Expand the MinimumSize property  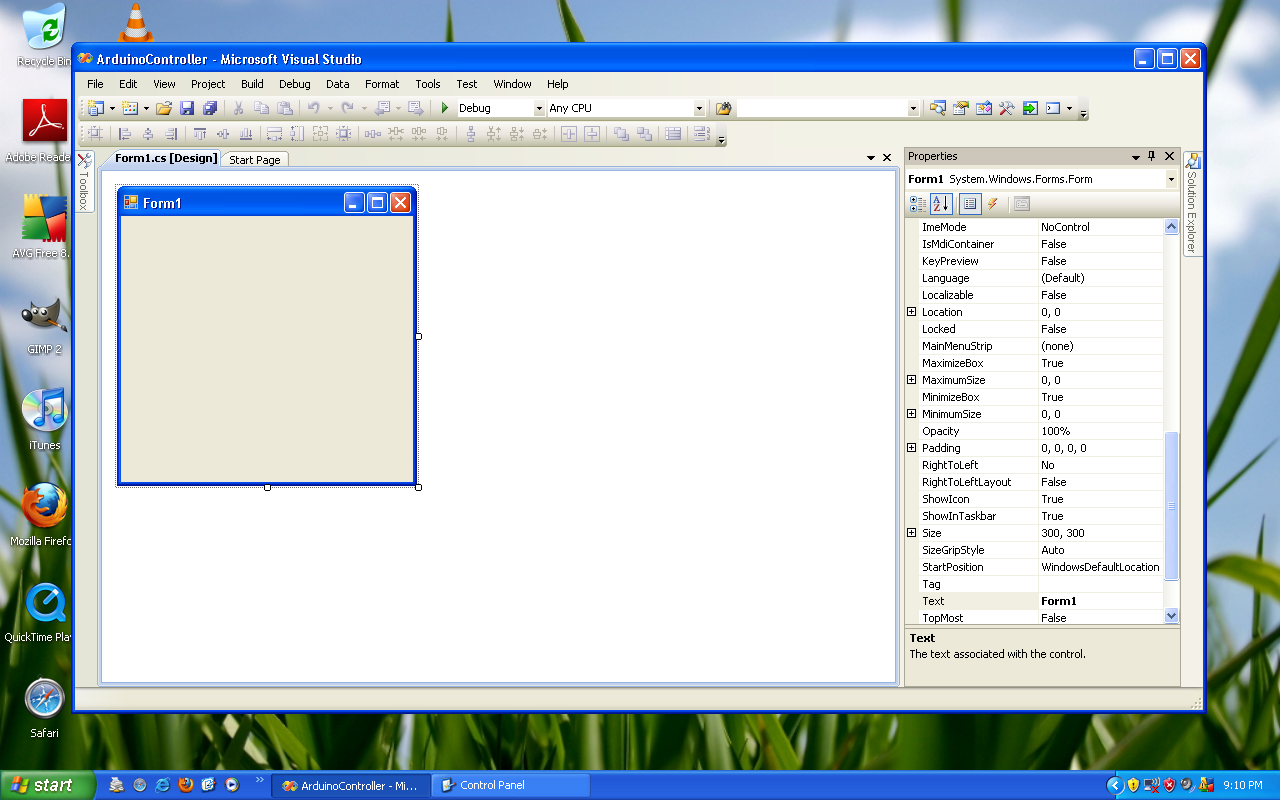tap(911, 414)
